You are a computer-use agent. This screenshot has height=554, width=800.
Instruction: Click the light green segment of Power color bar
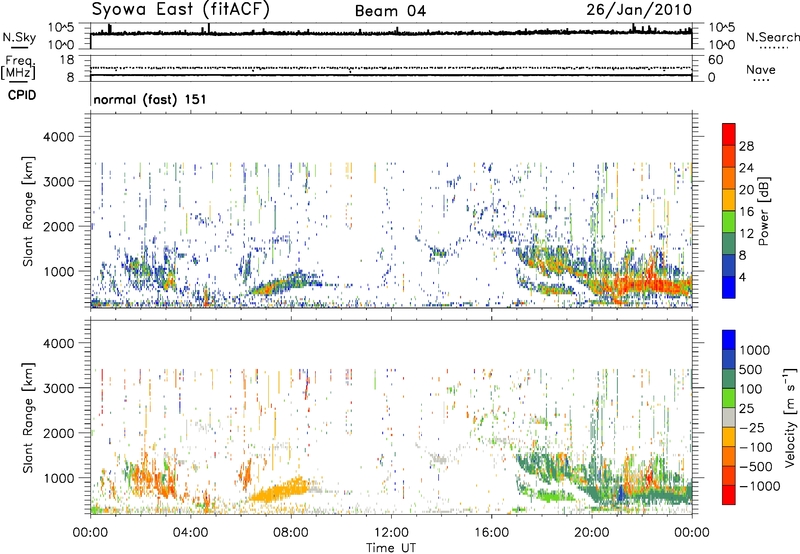coord(729,222)
